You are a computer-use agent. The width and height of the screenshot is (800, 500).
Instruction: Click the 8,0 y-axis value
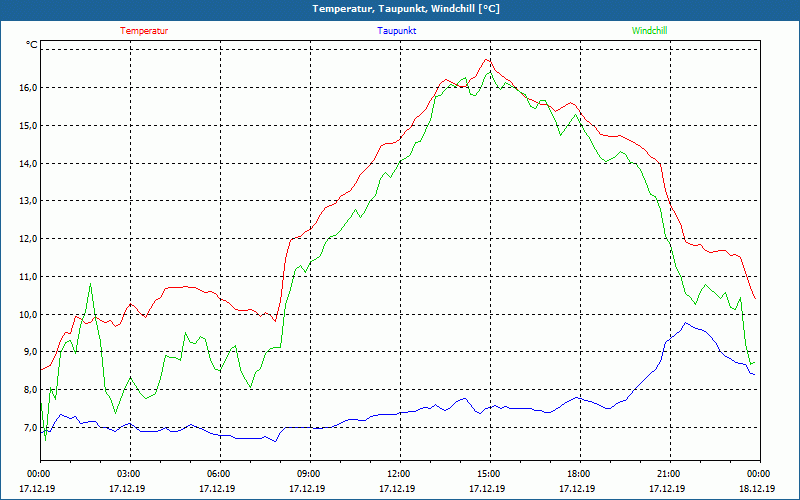point(31,390)
